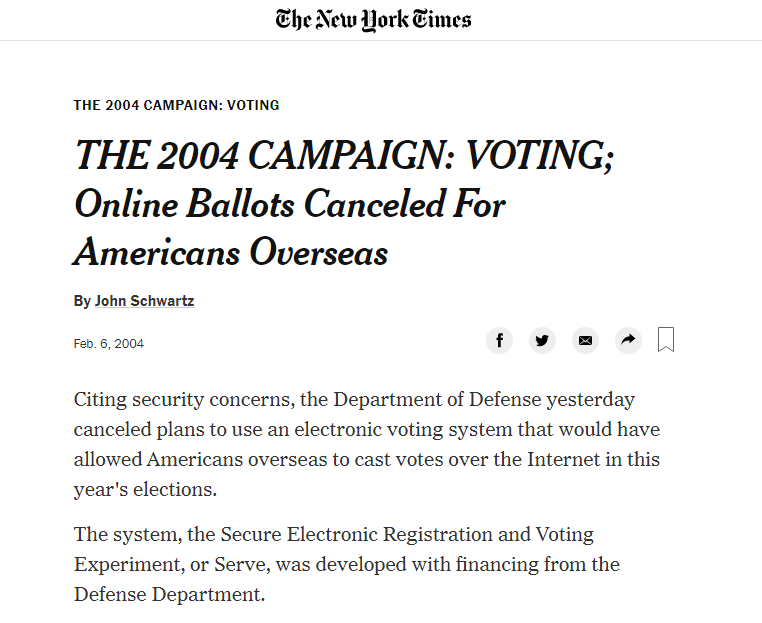
Task: Click the headline line 'THE 2004 CAMPAIGN: VOTING;'
Action: point(344,156)
